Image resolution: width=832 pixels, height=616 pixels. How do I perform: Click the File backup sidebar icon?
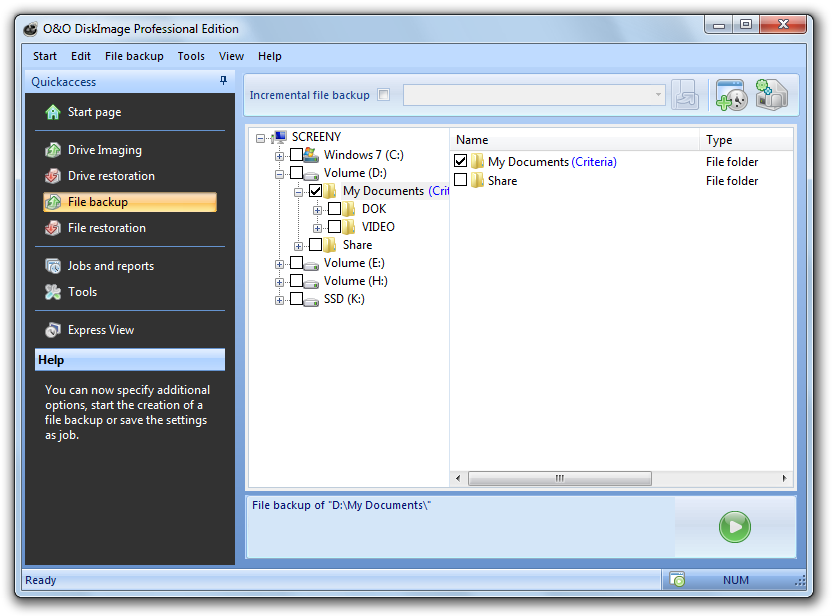[53, 202]
